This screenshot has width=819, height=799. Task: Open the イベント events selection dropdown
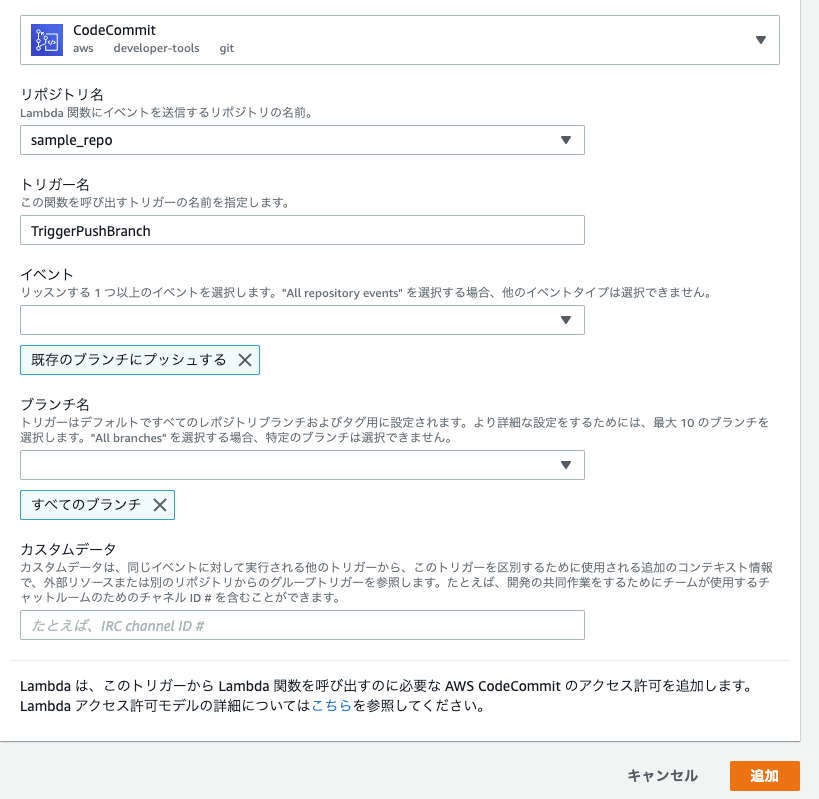302,320
